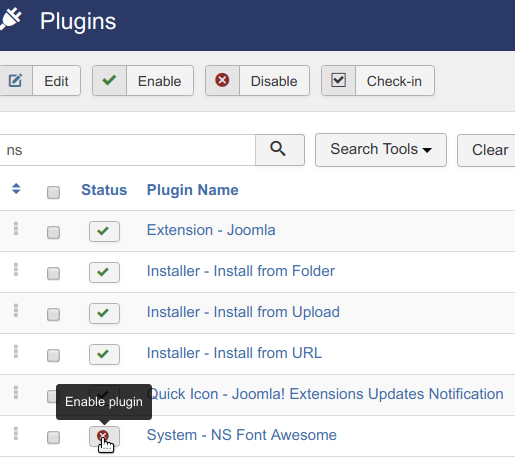Click drag handle of Install from Upload row

tap(16, 310)
